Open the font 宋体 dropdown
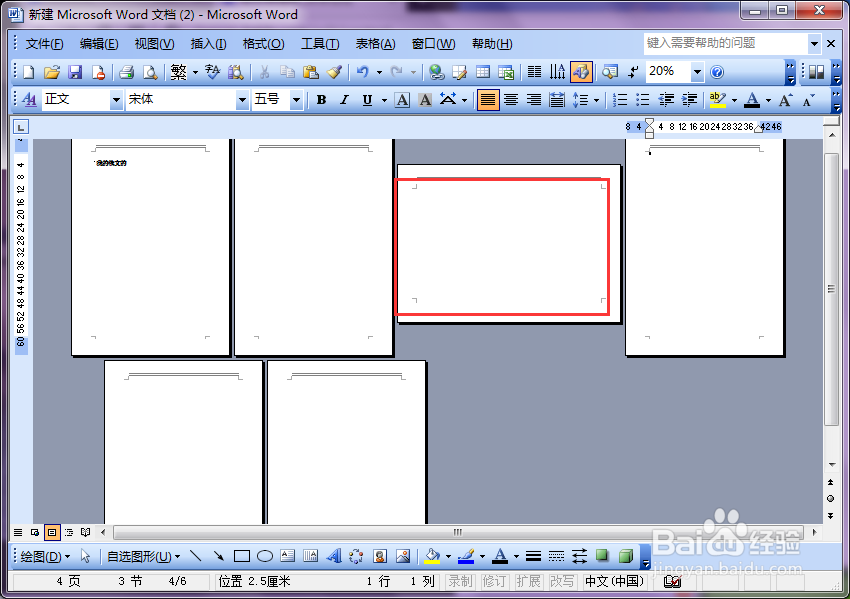 coord(242,100)
